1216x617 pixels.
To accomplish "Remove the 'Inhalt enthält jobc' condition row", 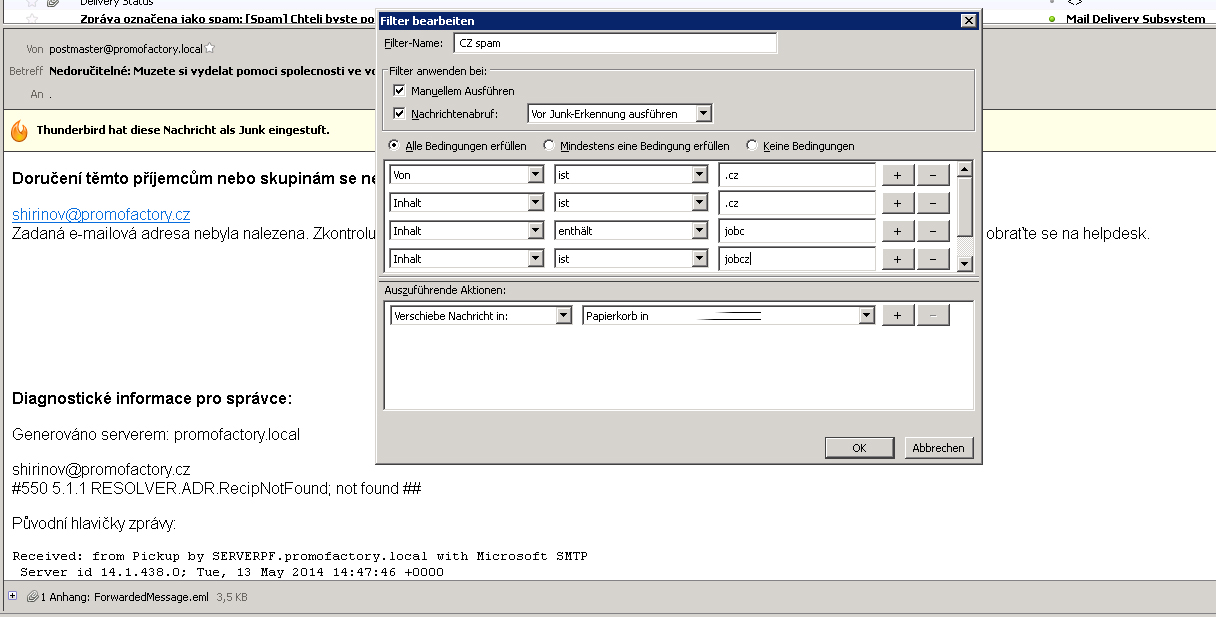I will pos(933,231).
